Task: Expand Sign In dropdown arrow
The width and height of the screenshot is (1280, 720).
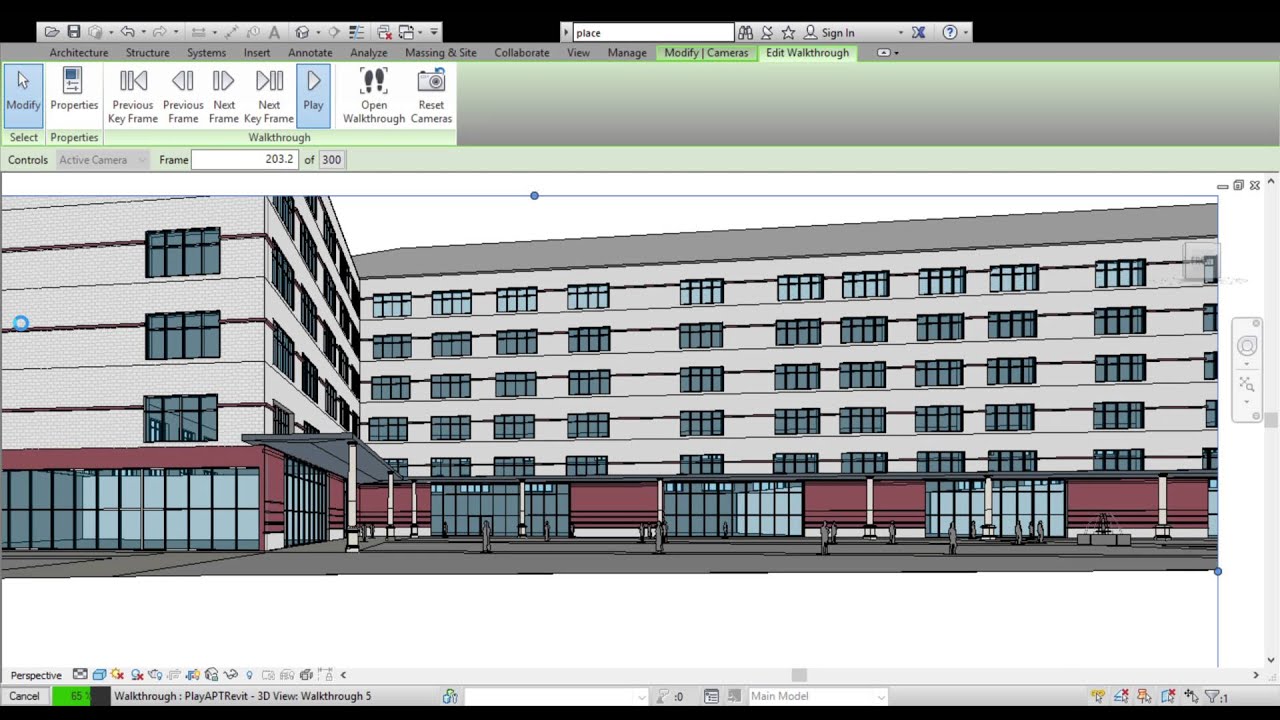Action: coord(900,33)
